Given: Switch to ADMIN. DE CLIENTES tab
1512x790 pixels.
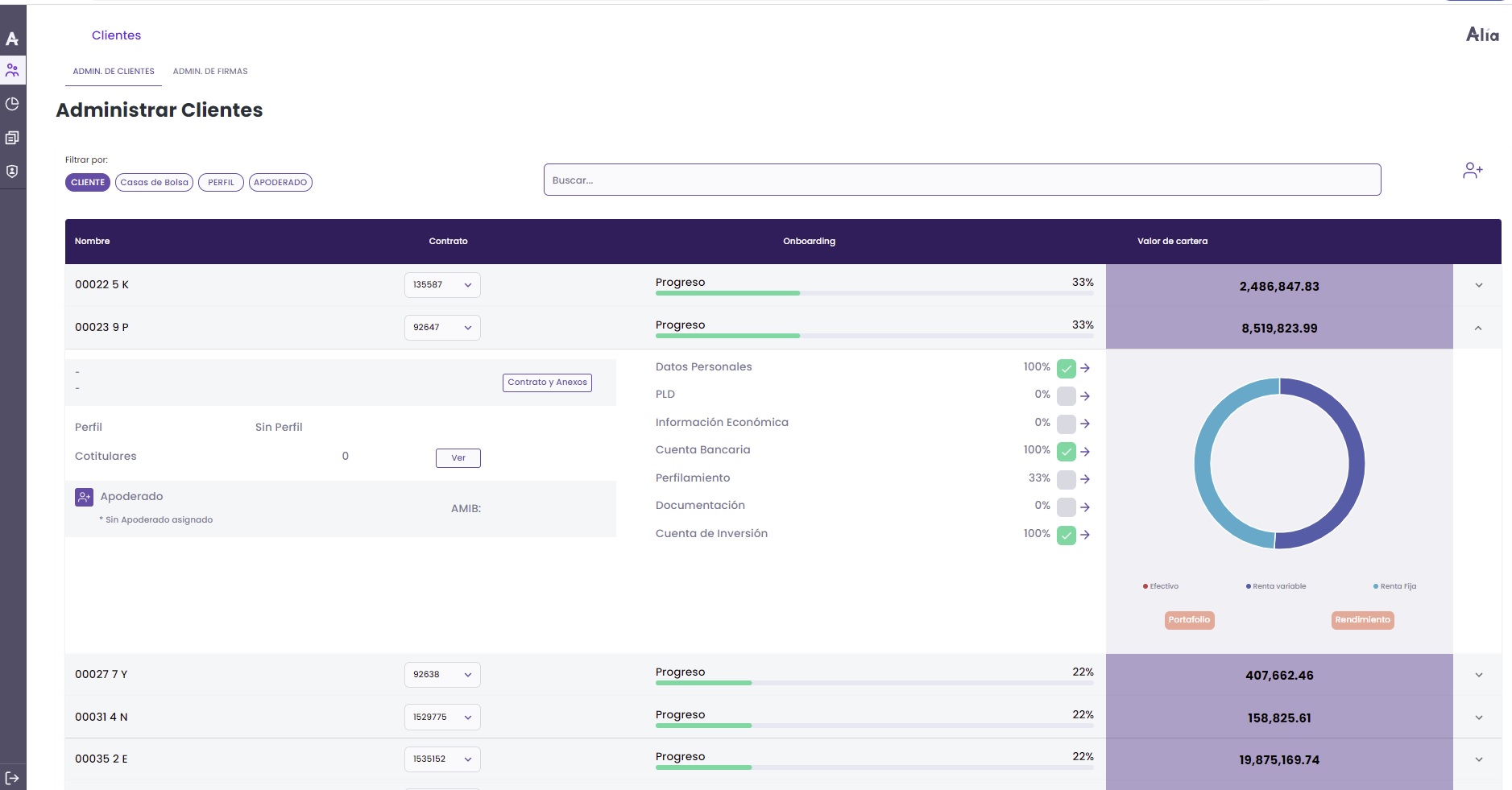Looking at the screenshot, I should click(114, 72).
